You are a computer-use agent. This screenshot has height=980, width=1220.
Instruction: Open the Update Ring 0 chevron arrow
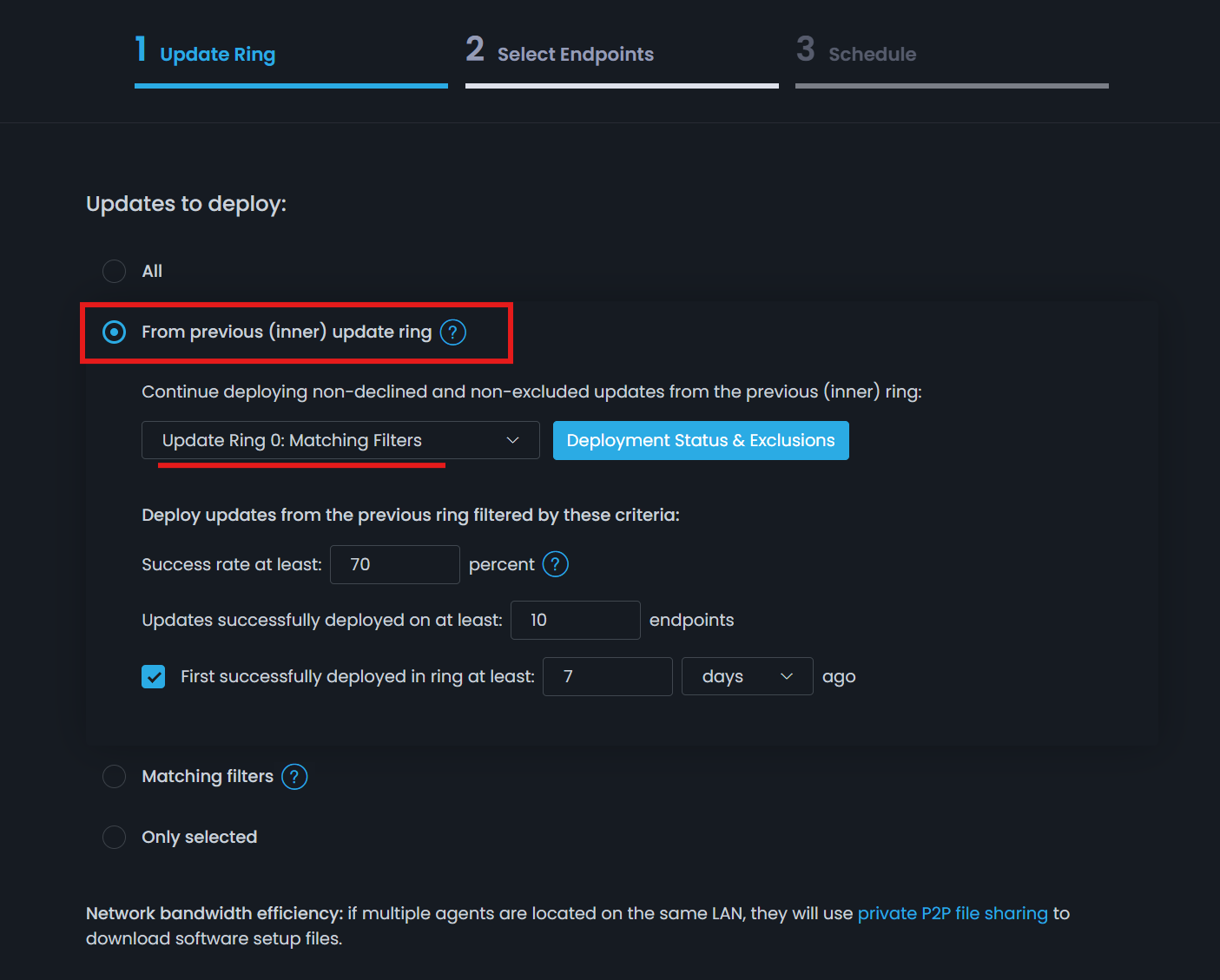click(x=512, y=440)
